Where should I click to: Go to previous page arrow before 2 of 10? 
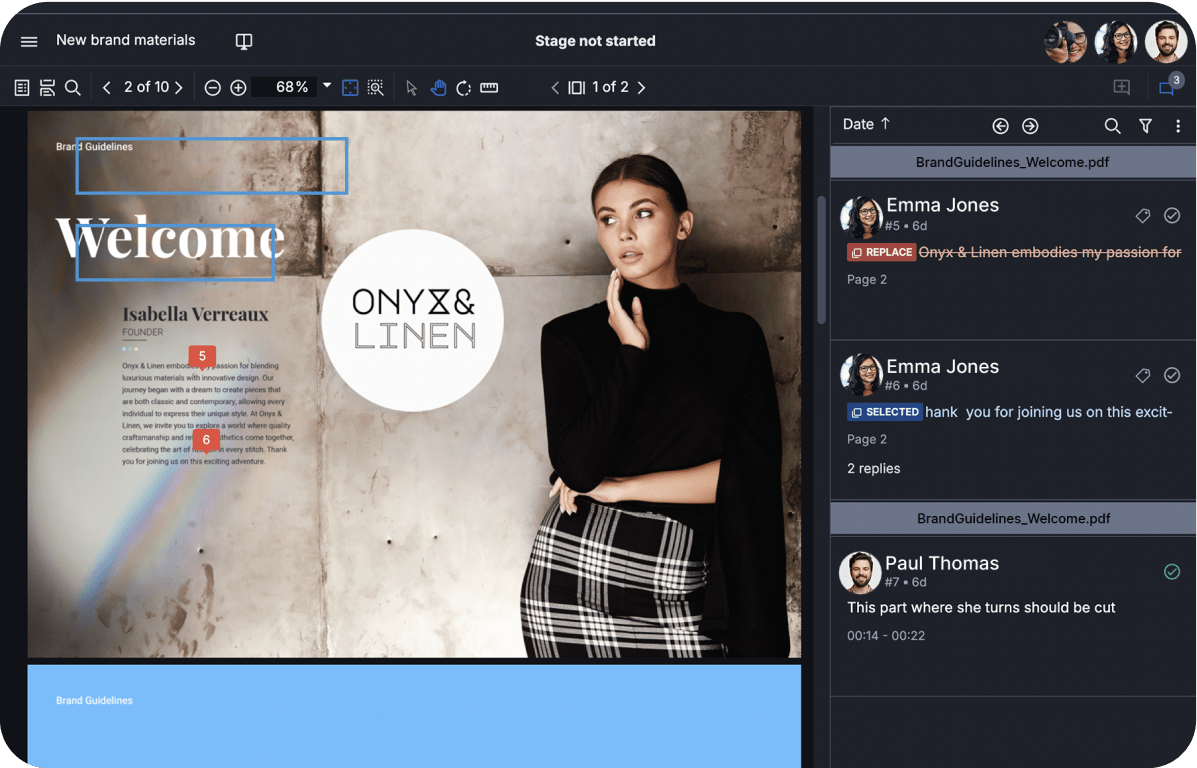coord(107,88)
